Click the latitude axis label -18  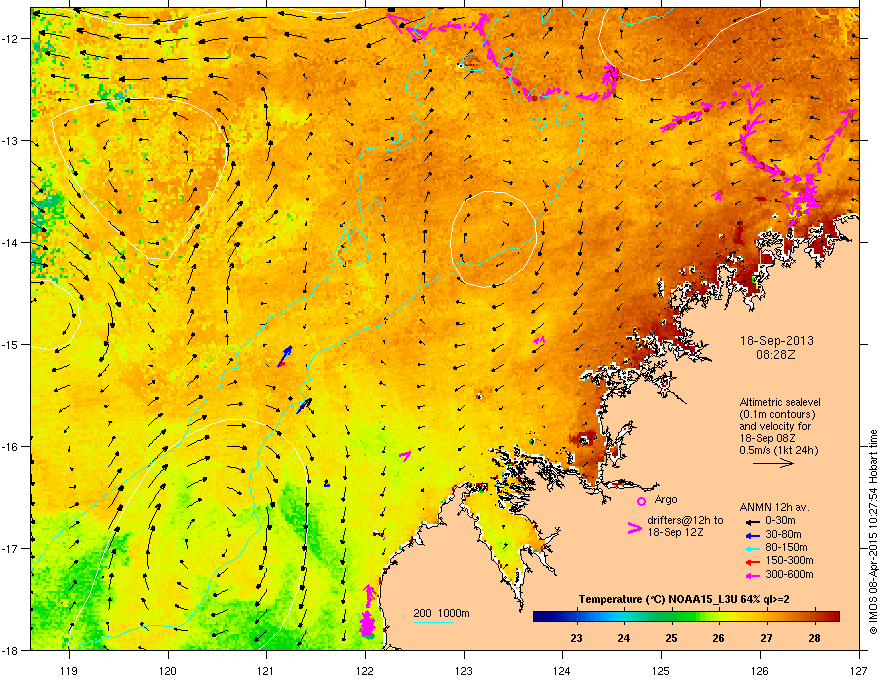(x=9, y=650)
